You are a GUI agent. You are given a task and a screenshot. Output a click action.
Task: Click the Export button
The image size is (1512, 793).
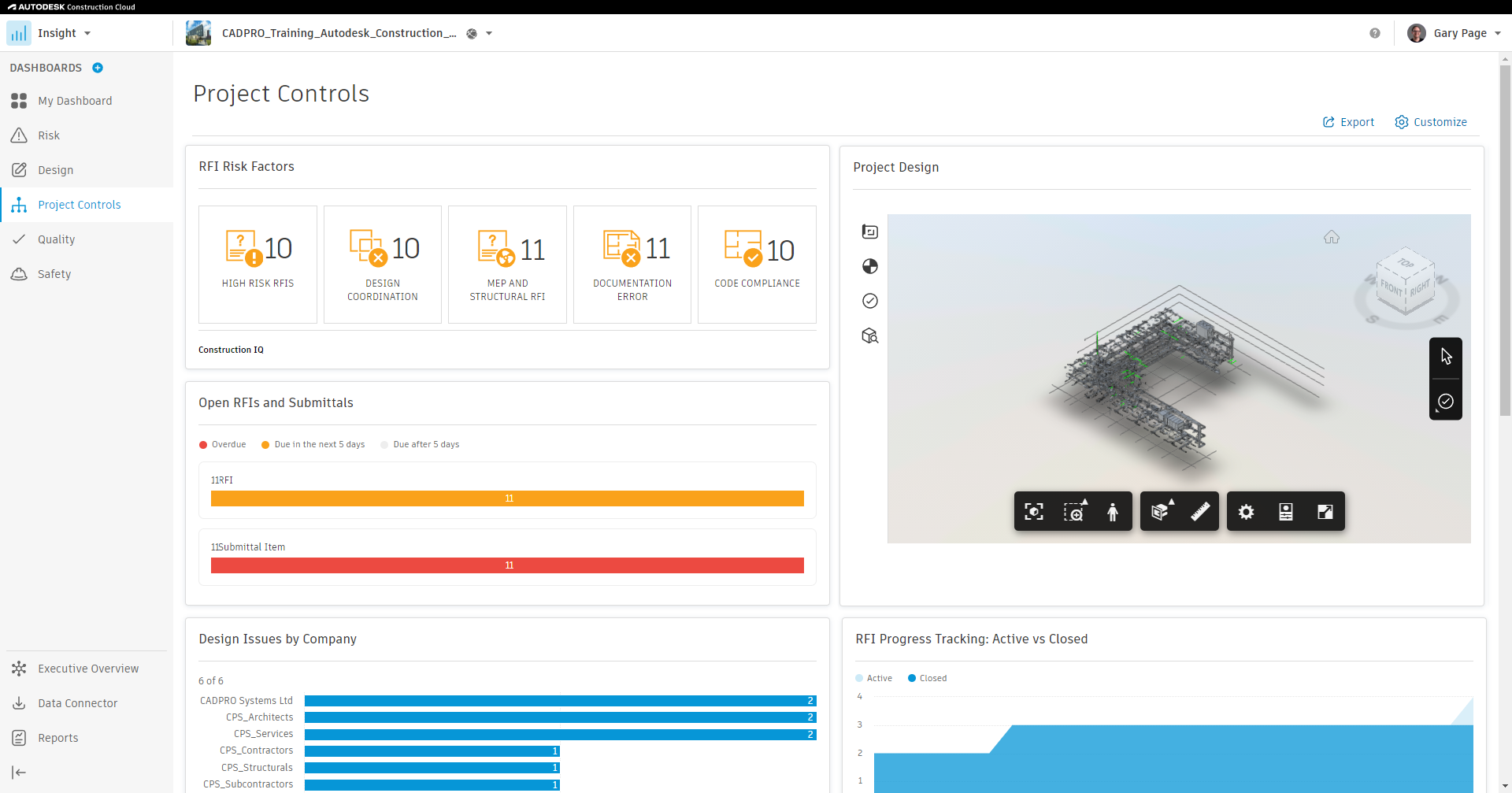tap(1348, 122)
